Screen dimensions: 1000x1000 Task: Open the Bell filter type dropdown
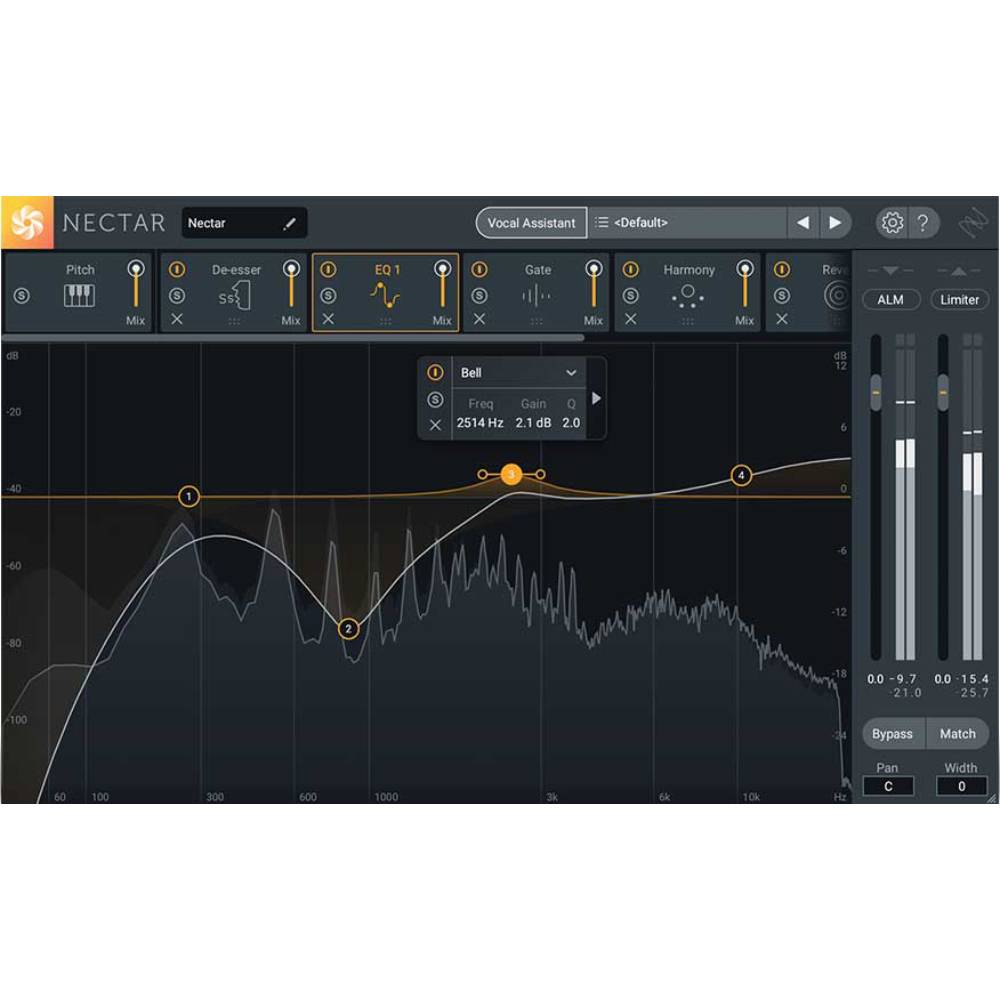pos(518,373)
